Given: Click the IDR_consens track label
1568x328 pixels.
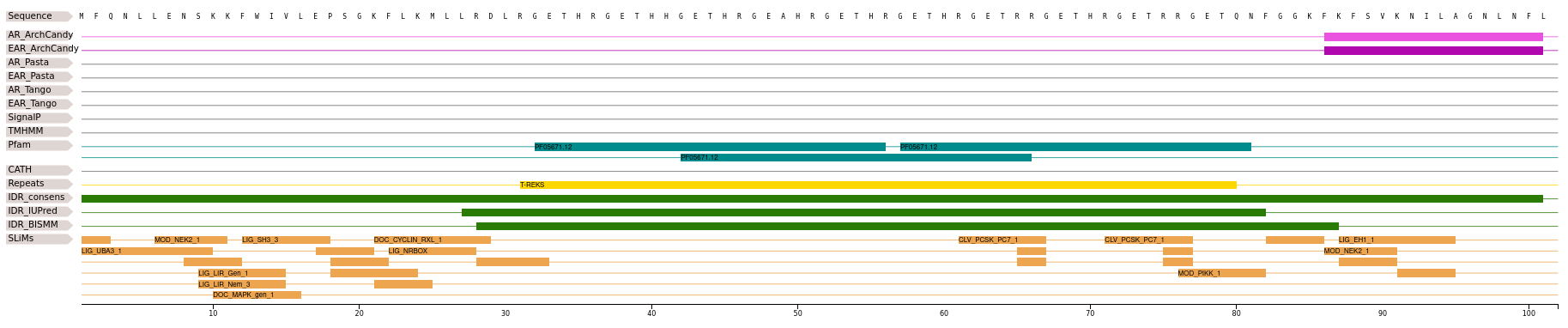Looking at the screenshot, I should coord(39,197).
